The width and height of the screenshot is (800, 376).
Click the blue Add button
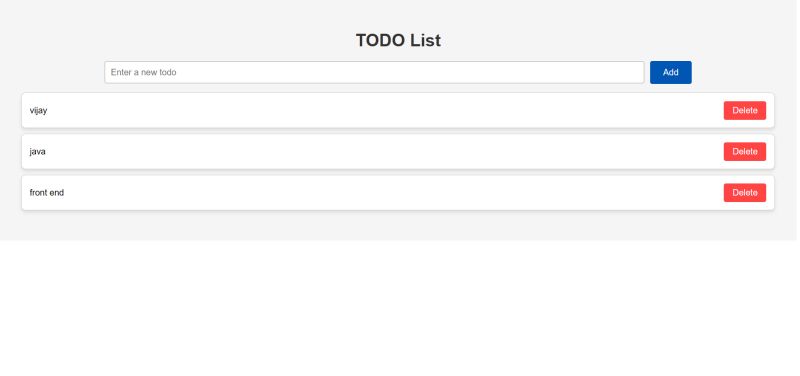[670, 72]
